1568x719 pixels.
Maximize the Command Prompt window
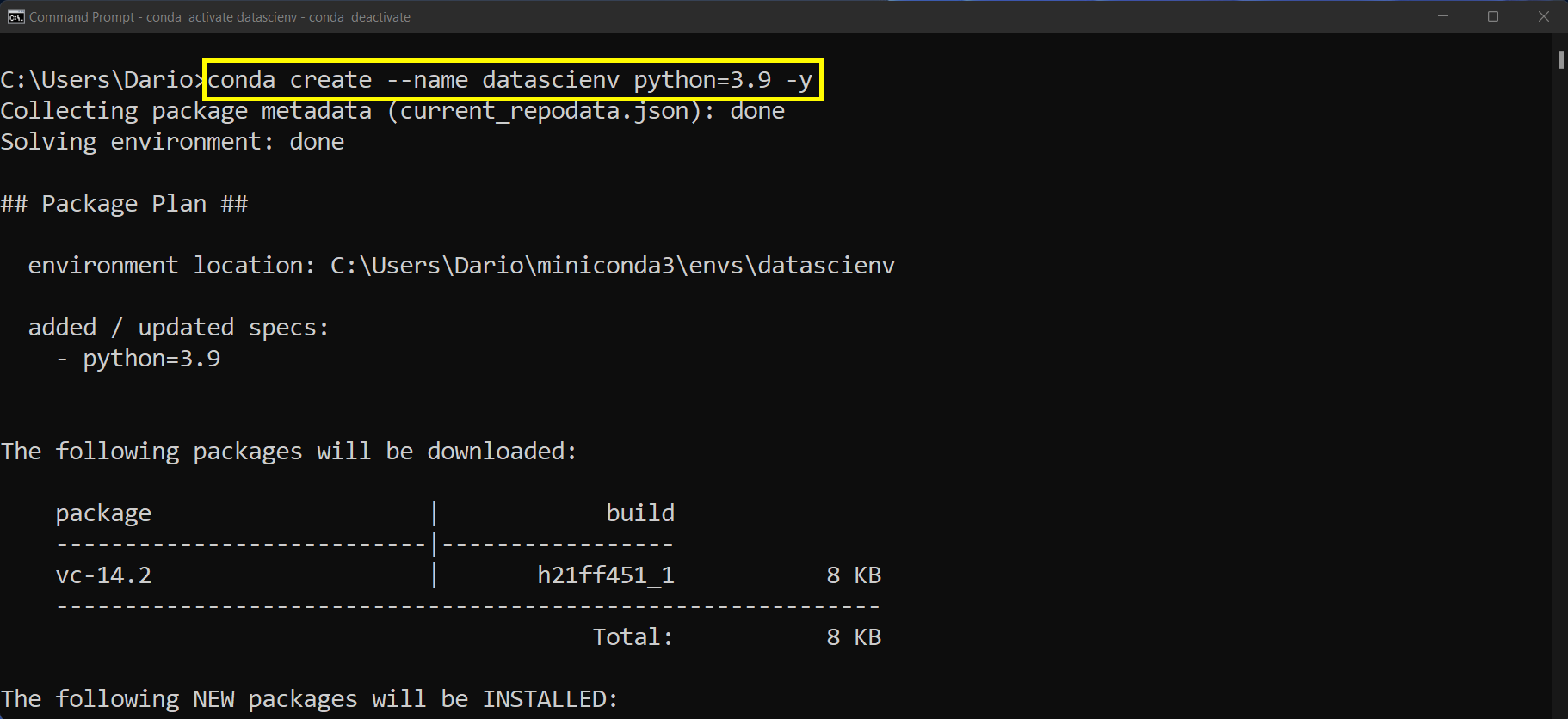tap(1493, 17)
